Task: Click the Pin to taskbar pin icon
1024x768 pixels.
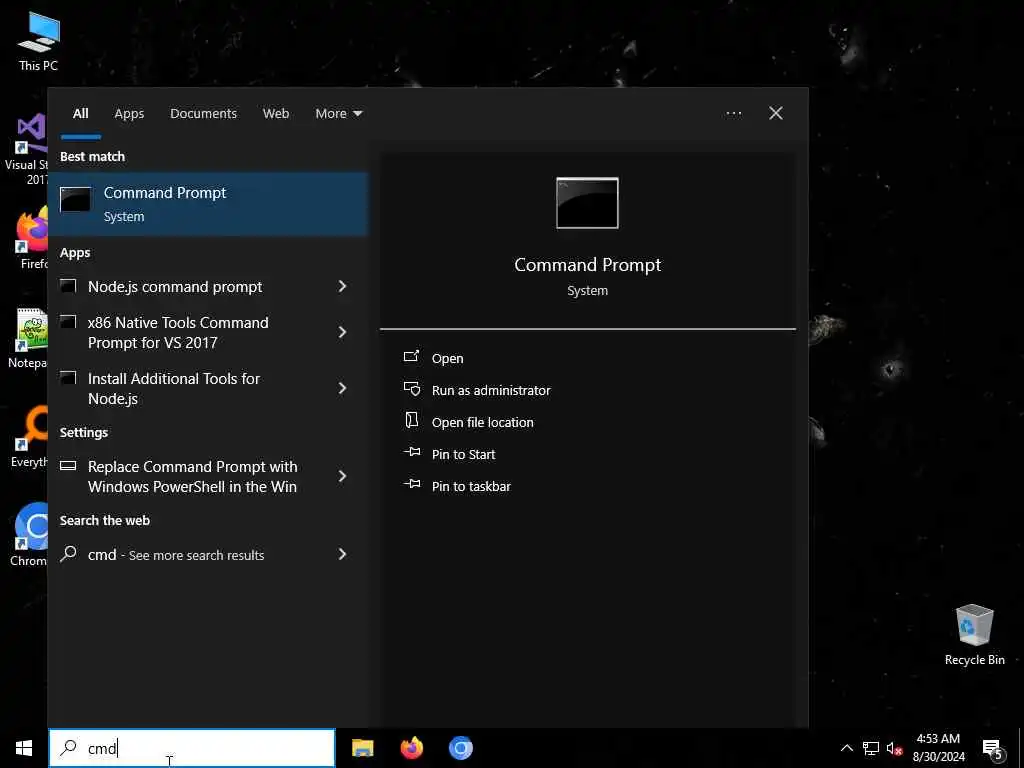Action: (x=412, y=484)
